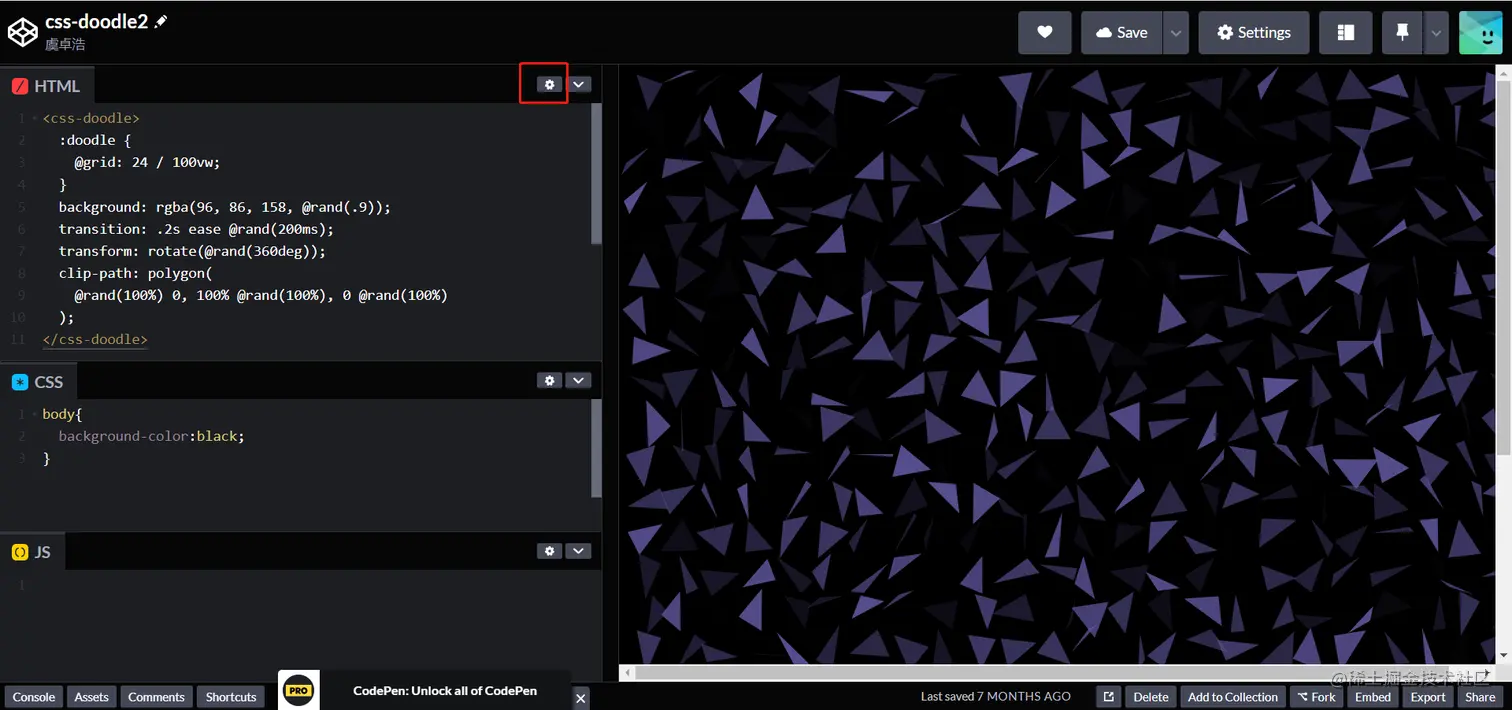1512x710 pixels.
Task: Click 'Last saved 7 MONTHS AGO' text
Action: pos(996,696)
